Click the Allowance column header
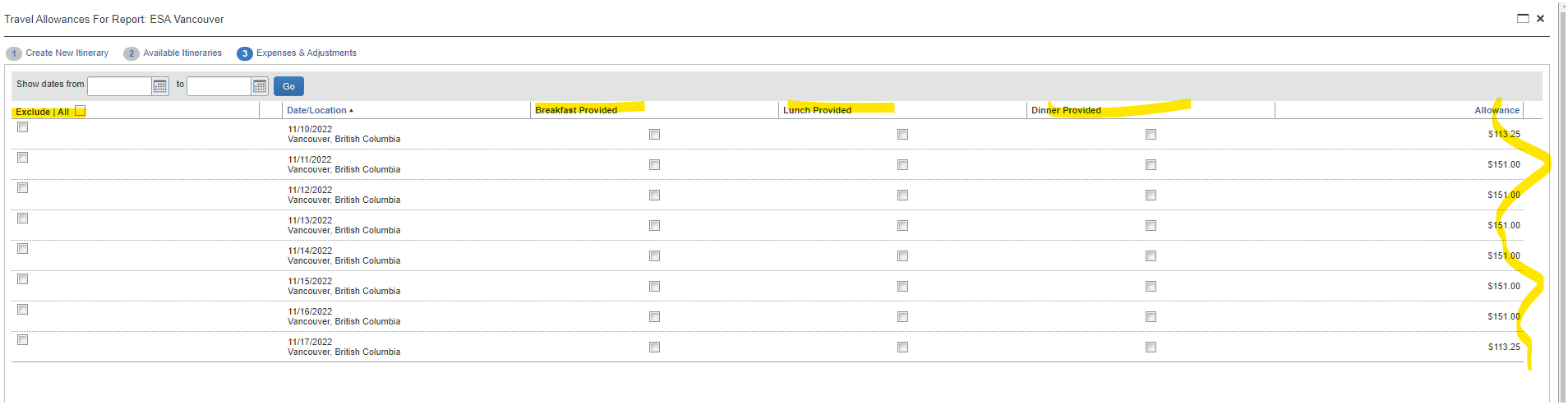 (x=1497, y=110)
